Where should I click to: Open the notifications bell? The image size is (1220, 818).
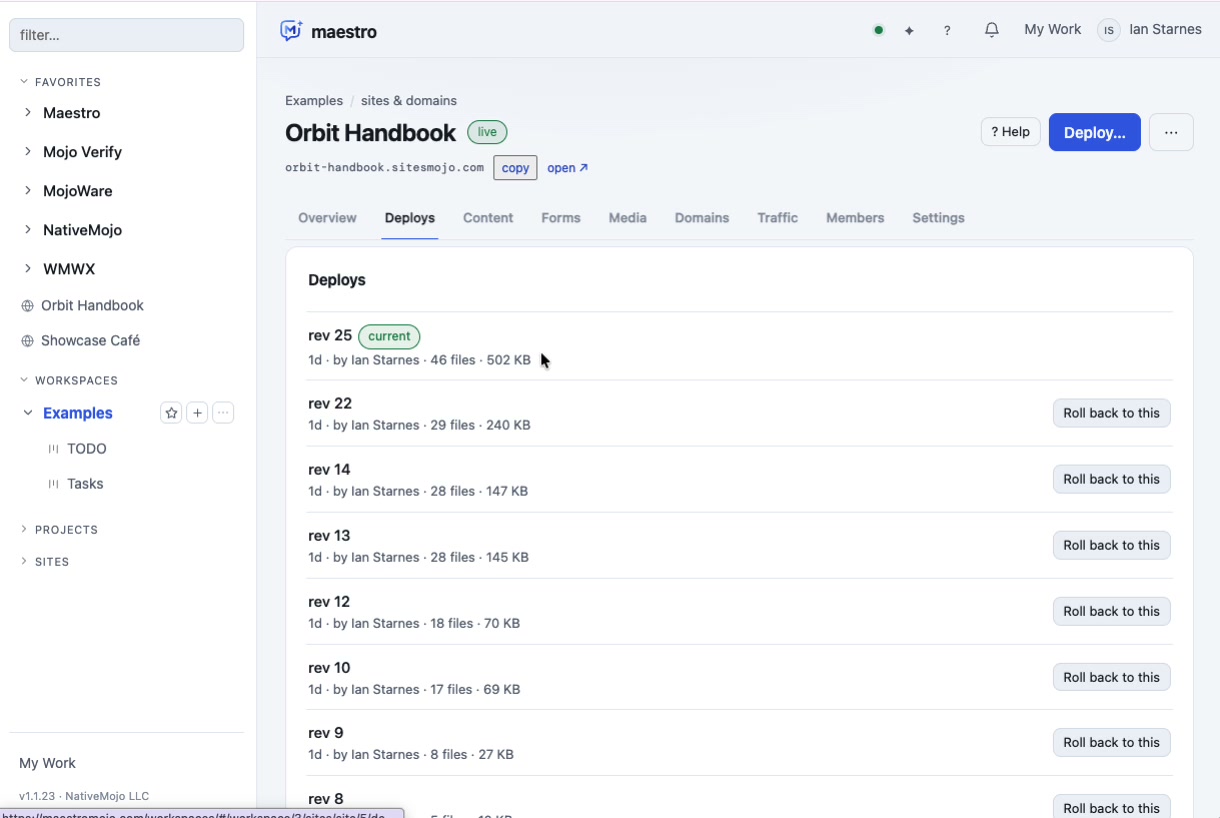tap(991, 30)
